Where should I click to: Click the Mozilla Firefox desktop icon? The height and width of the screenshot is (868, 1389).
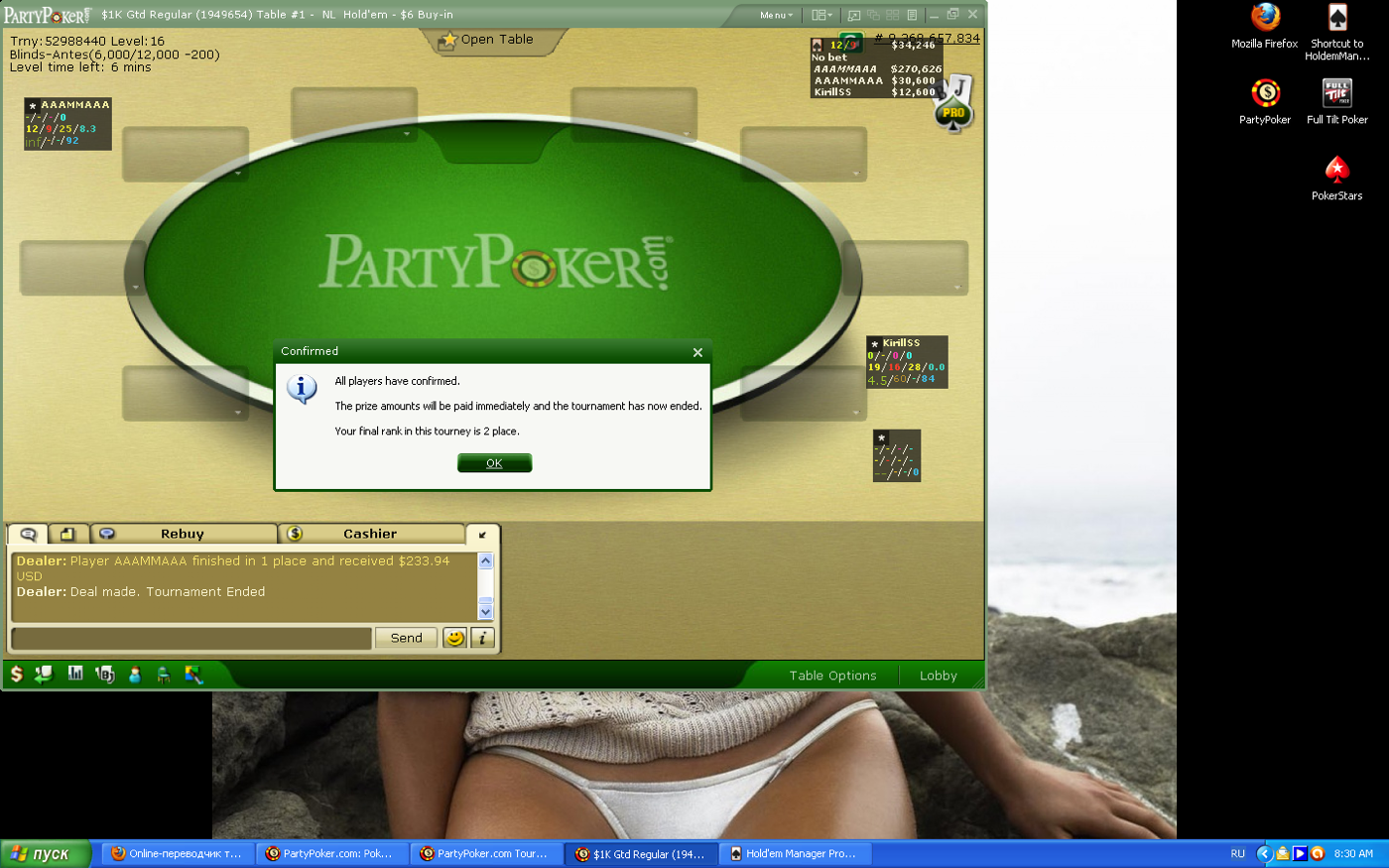coord(1265,26)
